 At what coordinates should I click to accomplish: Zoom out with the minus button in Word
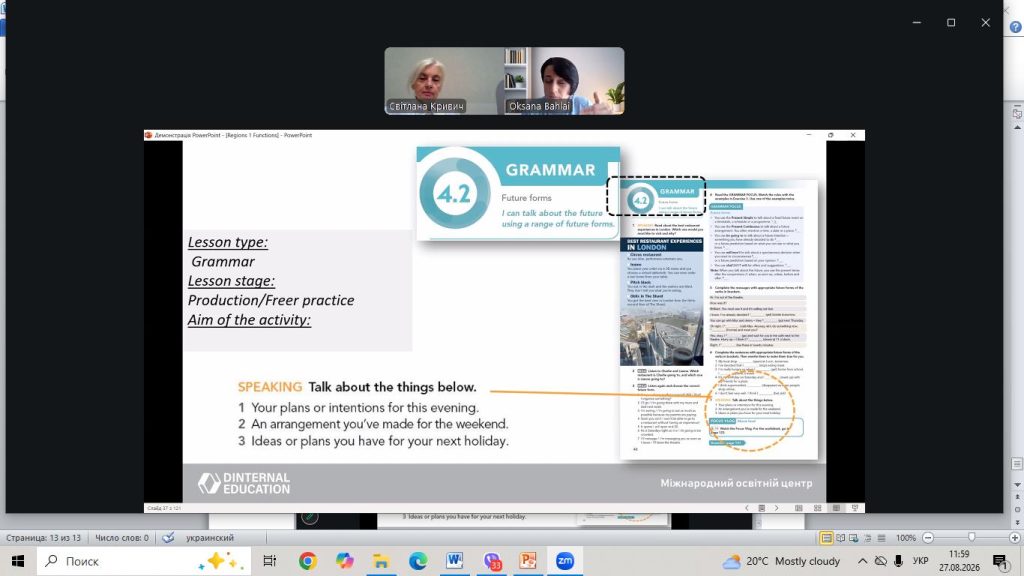[928, 538]
